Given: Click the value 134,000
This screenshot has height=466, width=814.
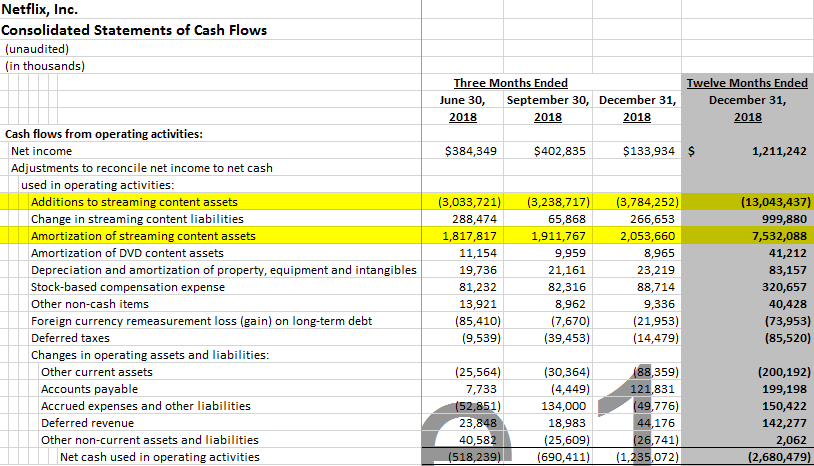Looking at the screenshot, I should pyautogui.click(x=564, y=406).
